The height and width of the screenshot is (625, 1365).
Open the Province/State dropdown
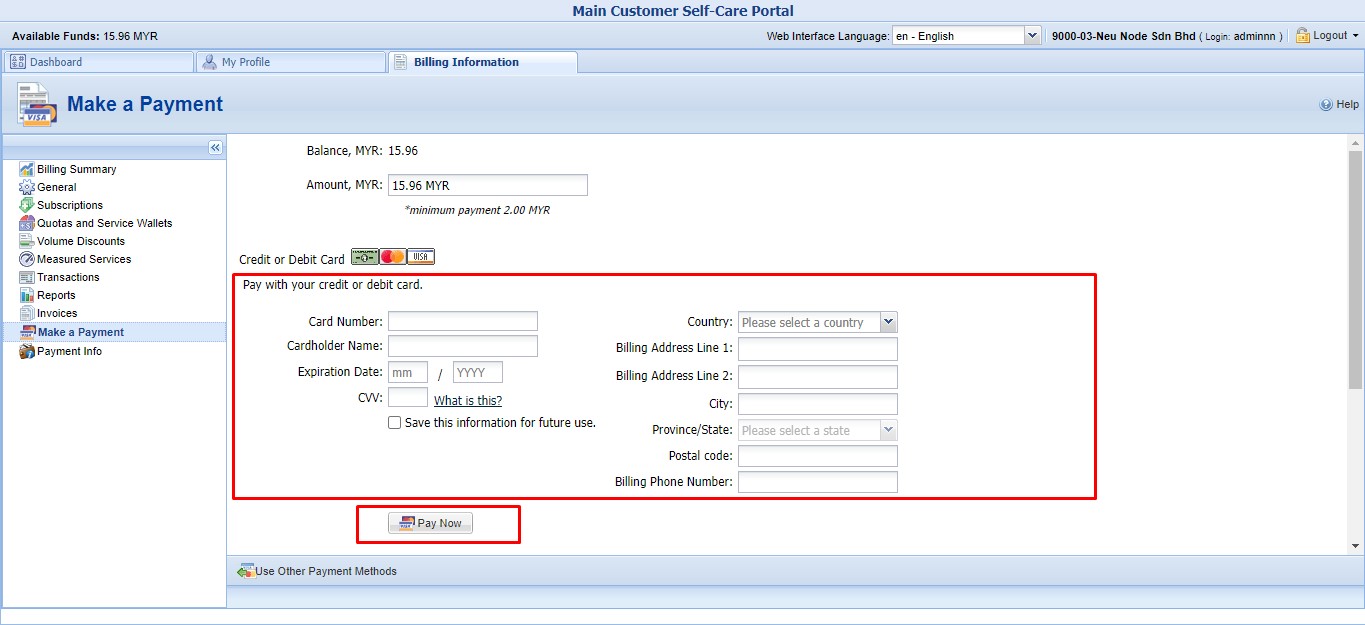888,430
